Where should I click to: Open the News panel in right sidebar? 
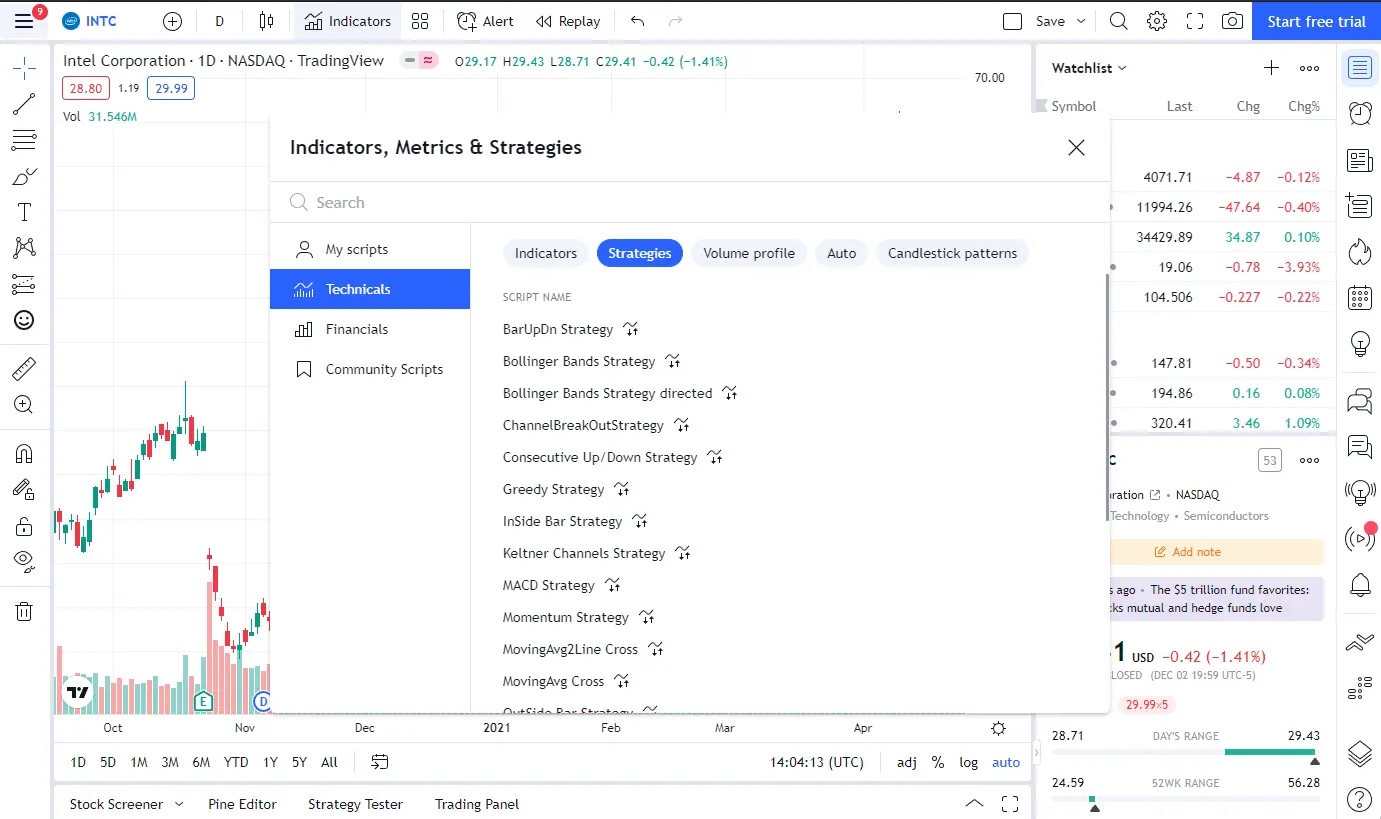coord(1359,160)
